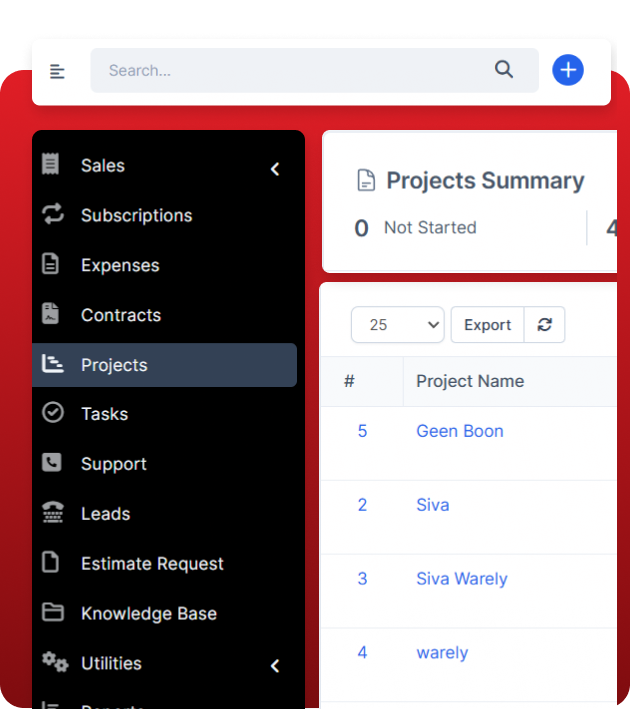Viewport: 630px width, 709px height.
Task: Expand the Sales submenu chevron
Action: click(x=275, y=169)
